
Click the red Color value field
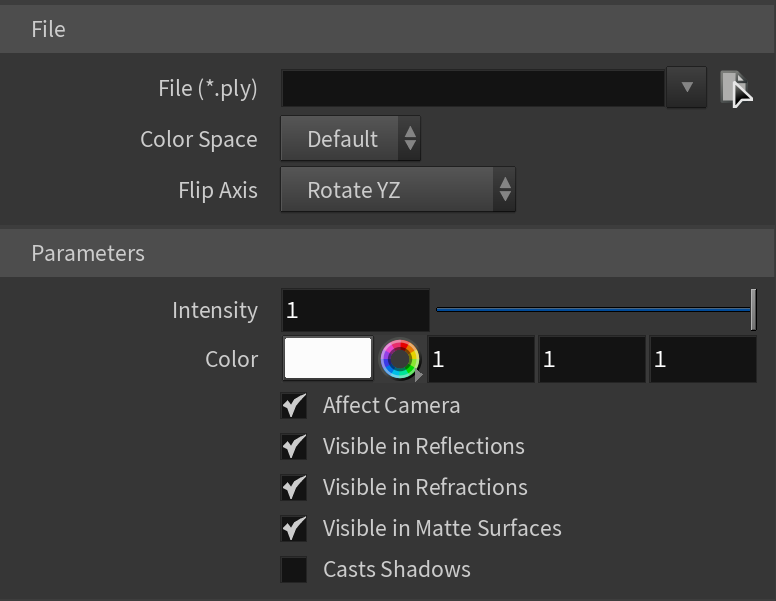tap(481, 359)
